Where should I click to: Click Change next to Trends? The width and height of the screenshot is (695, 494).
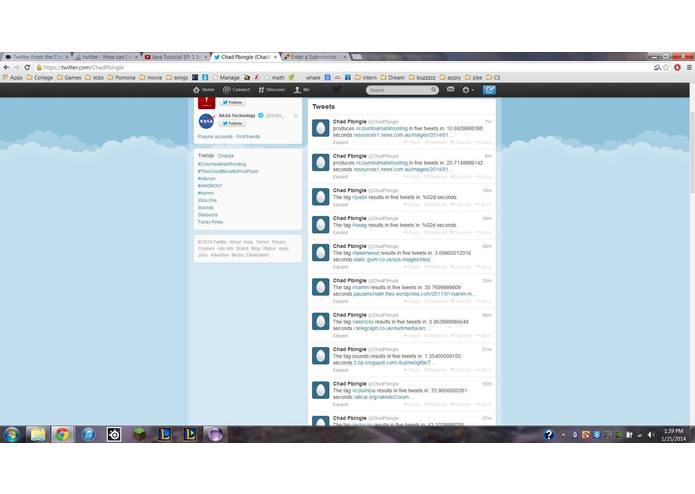[226, 156]
